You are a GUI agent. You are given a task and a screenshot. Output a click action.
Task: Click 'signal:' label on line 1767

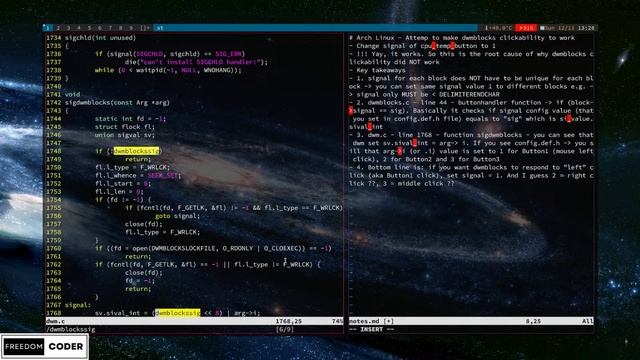[78, 305]
